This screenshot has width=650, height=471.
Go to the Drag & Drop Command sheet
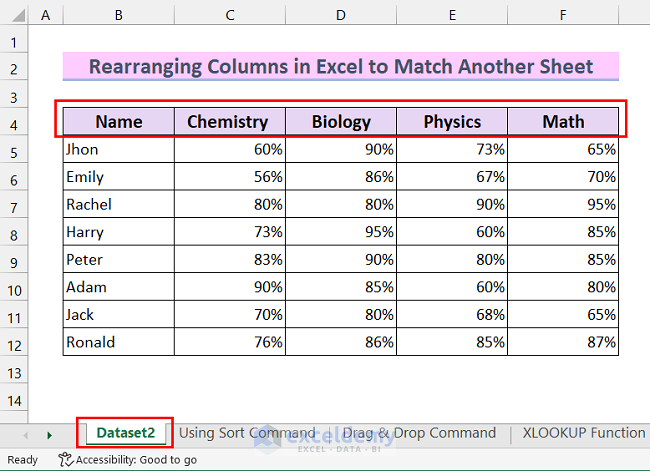tap(419, 433)
